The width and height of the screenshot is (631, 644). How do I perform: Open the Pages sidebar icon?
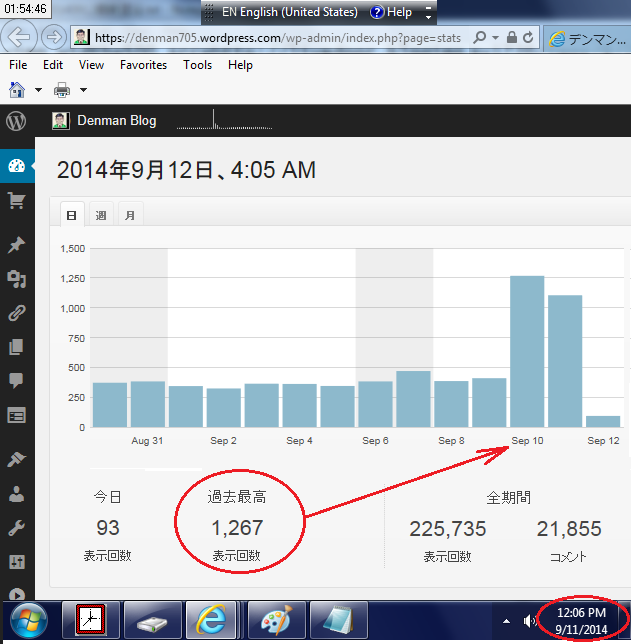coord(16,347)
